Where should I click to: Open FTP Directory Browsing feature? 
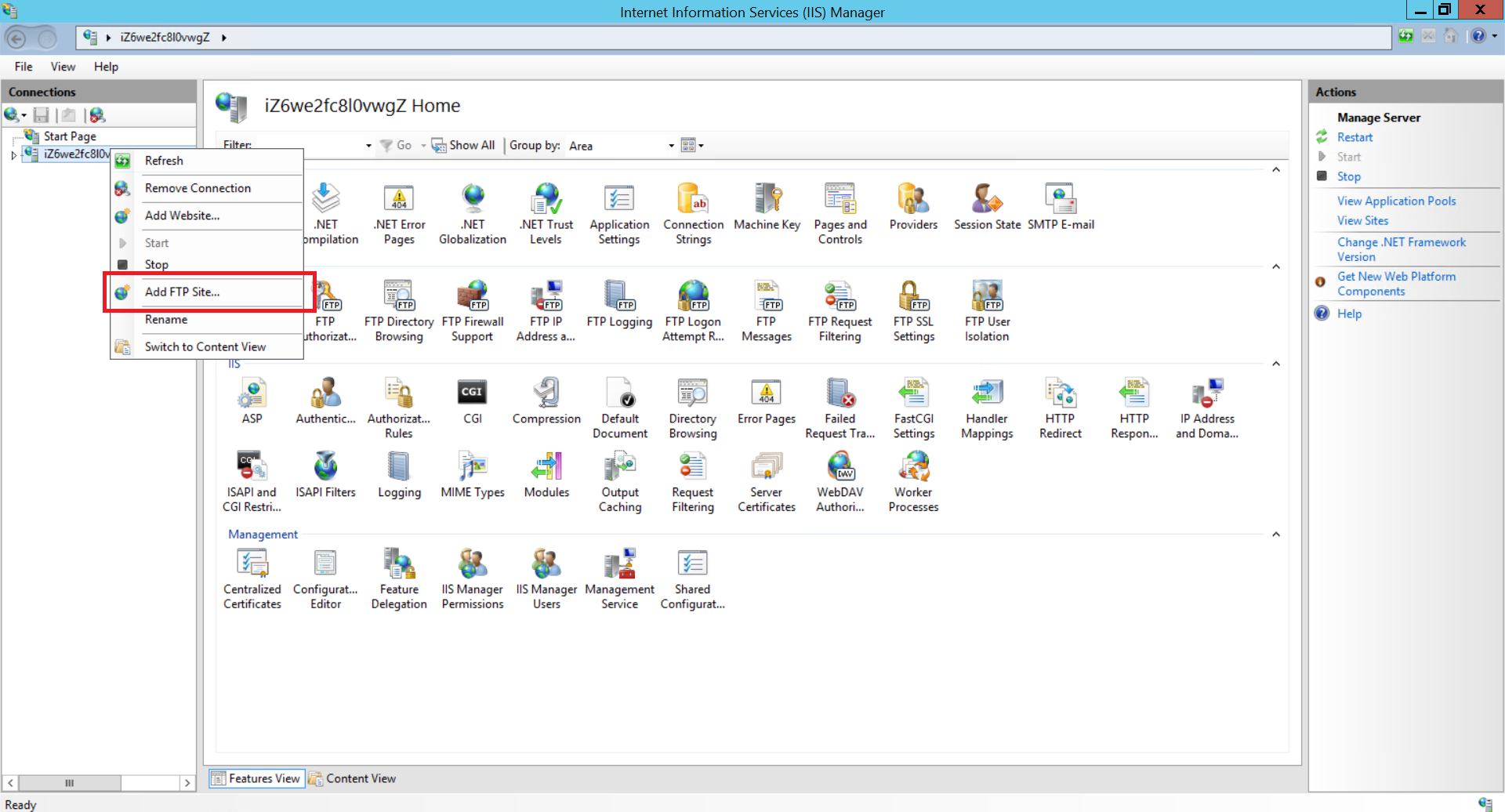399,311
